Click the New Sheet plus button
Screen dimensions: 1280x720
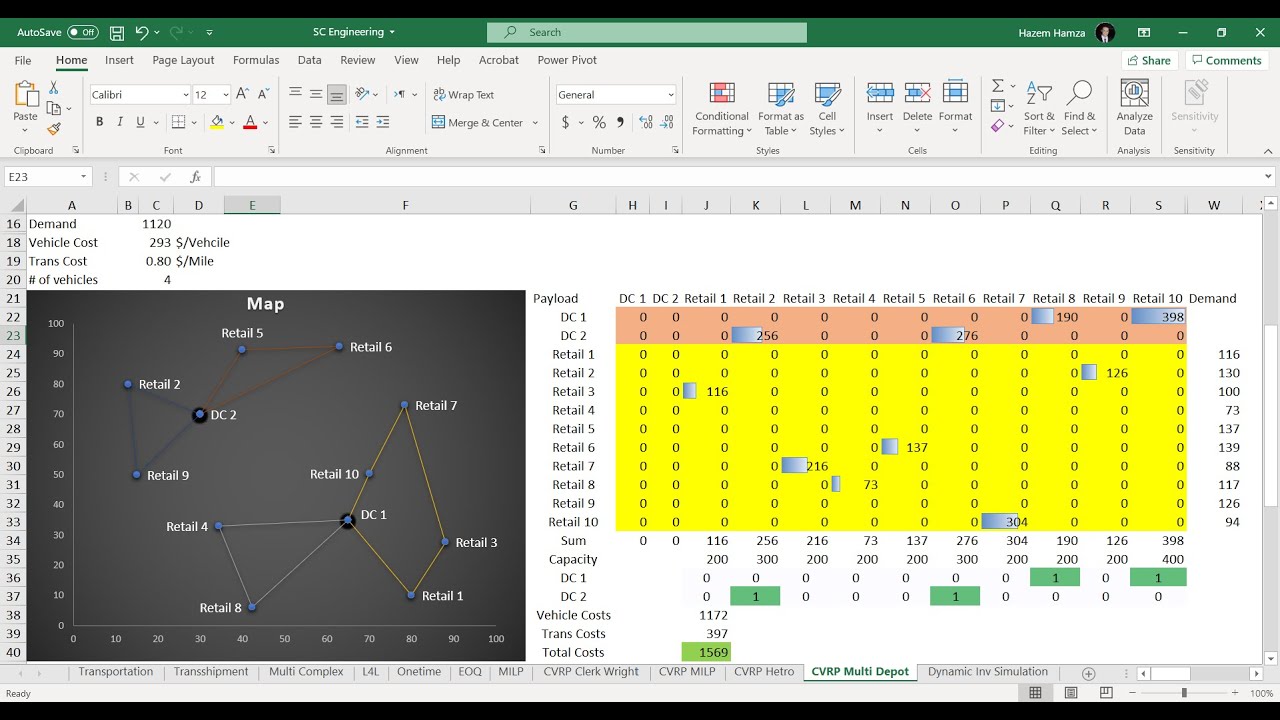tap(1089, 674)
